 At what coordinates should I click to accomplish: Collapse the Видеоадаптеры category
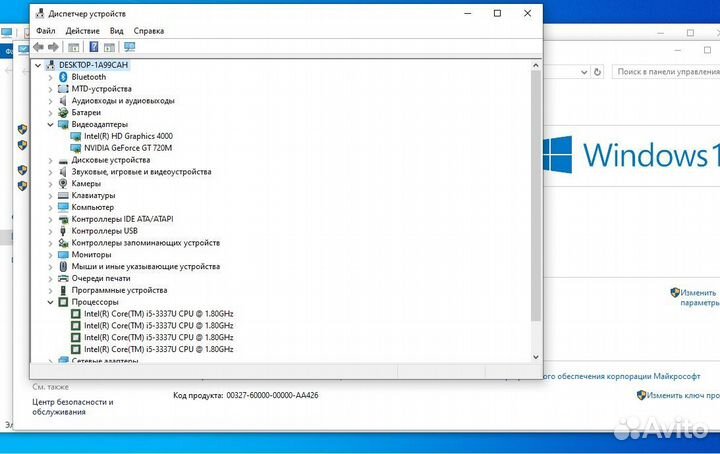[51, 125]
